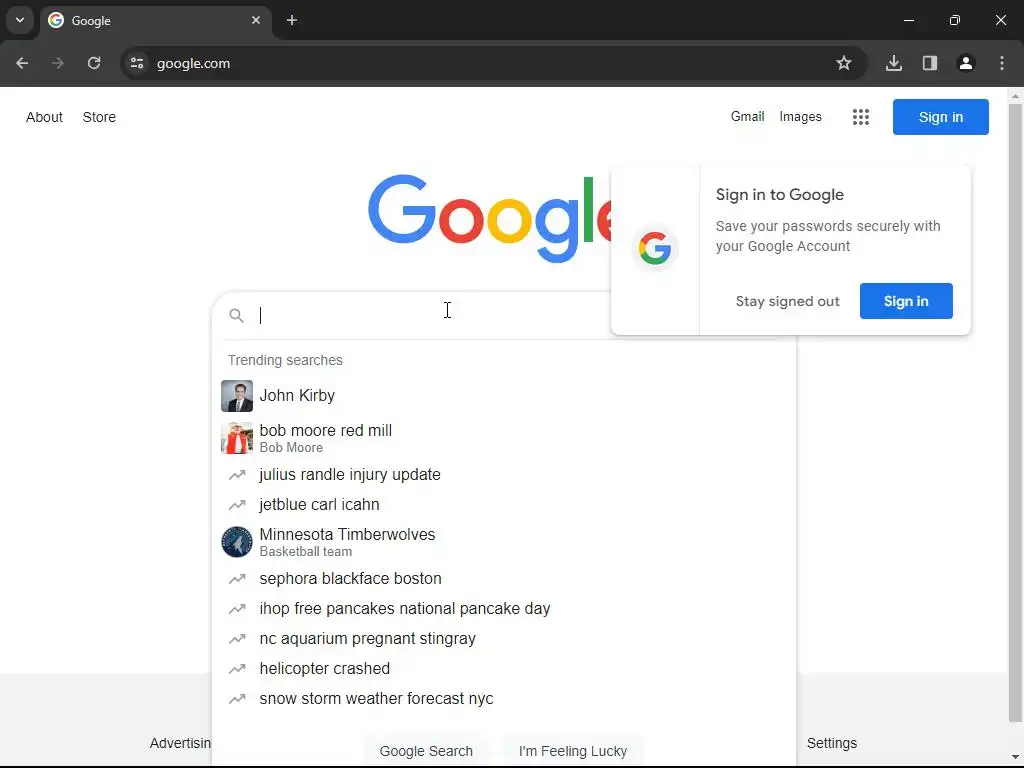
Task: Open the Images link
Action: click(x=800, y=116)
